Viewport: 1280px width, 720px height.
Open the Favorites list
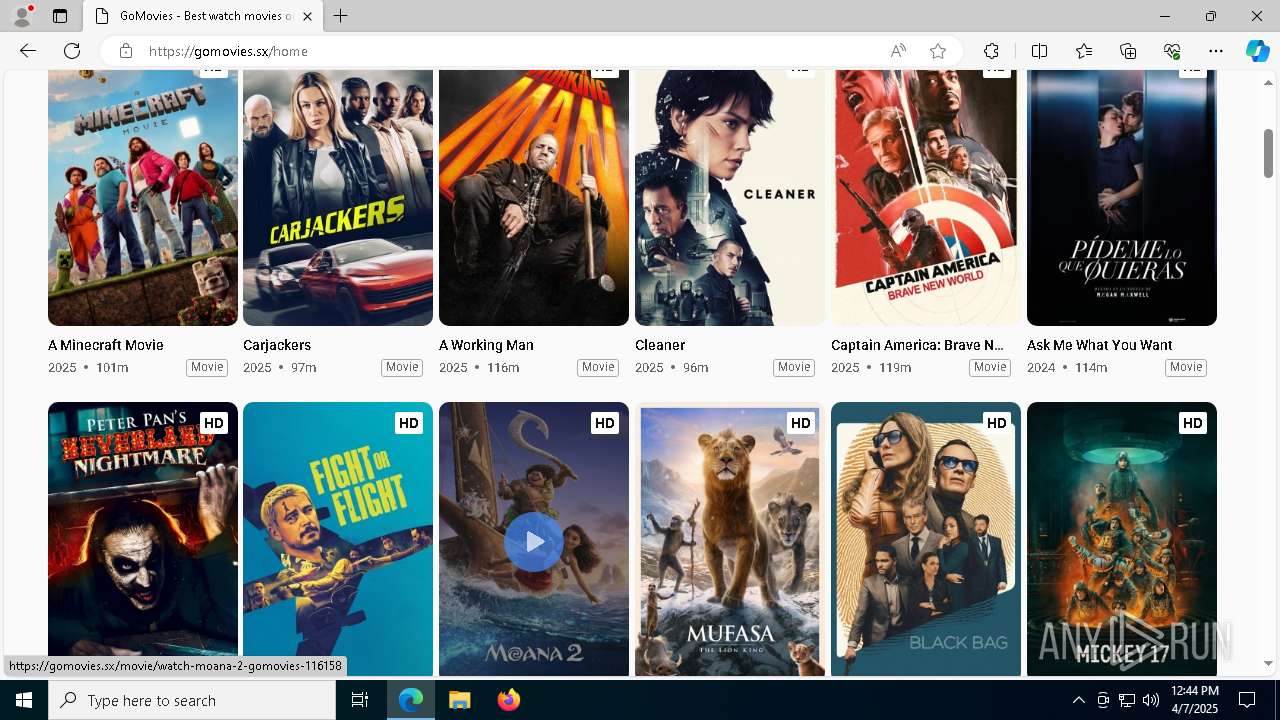tap(1084, 51)
